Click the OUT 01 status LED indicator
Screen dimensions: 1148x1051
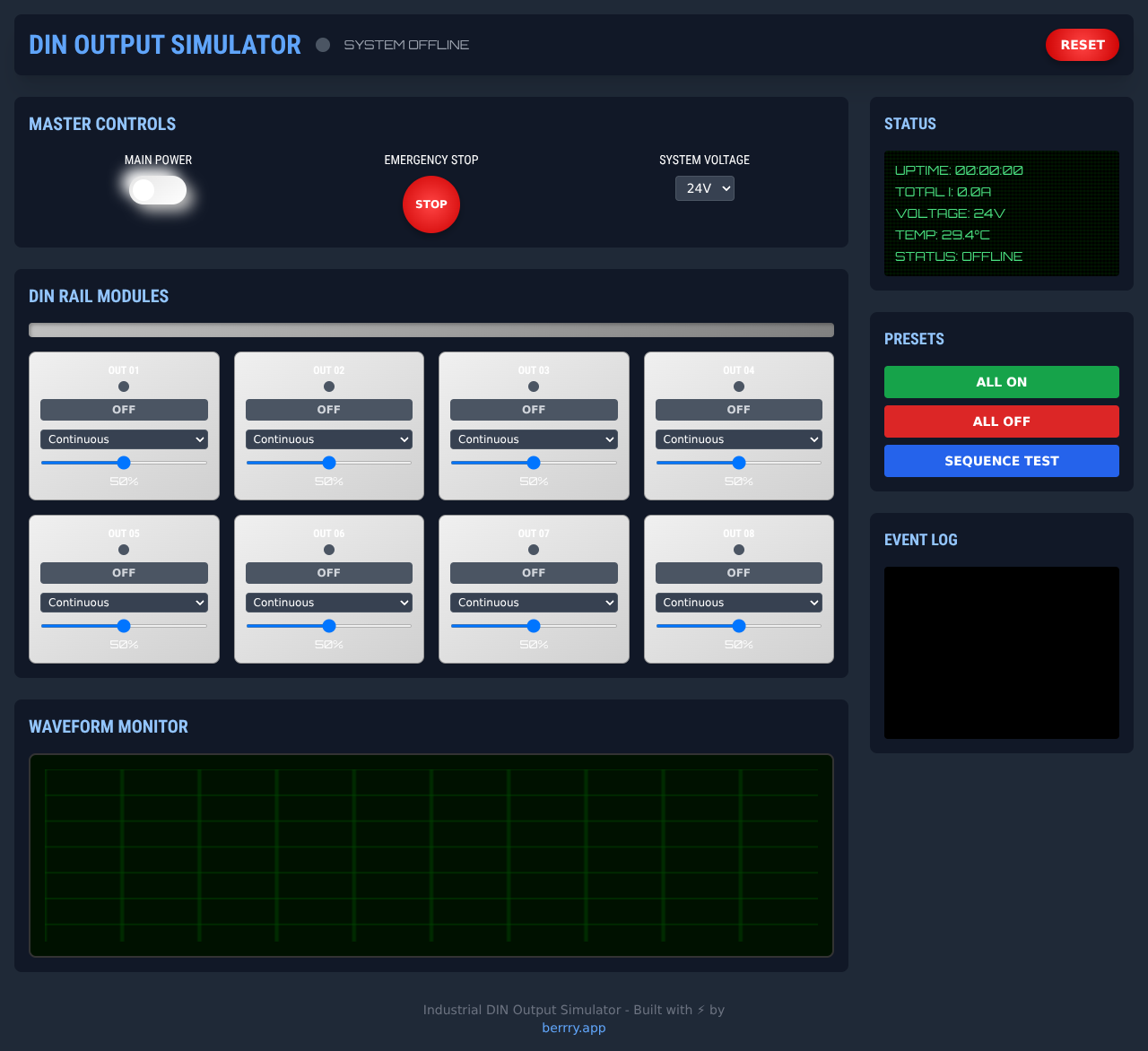click(123, 386)
